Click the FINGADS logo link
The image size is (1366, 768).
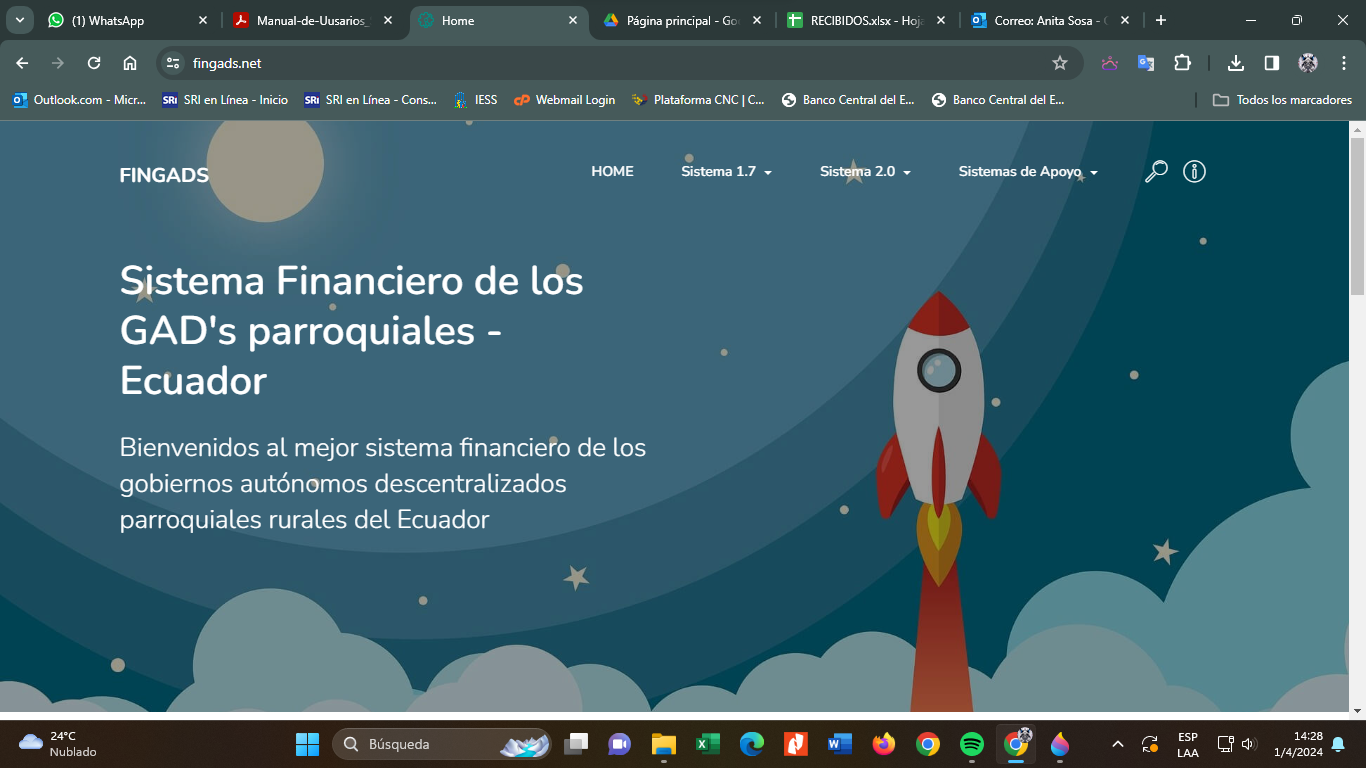click(x=164, y=176)
